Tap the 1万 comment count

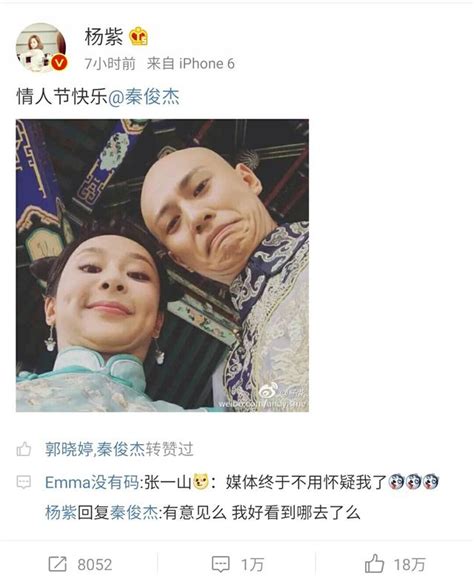[x=253, y=565]
